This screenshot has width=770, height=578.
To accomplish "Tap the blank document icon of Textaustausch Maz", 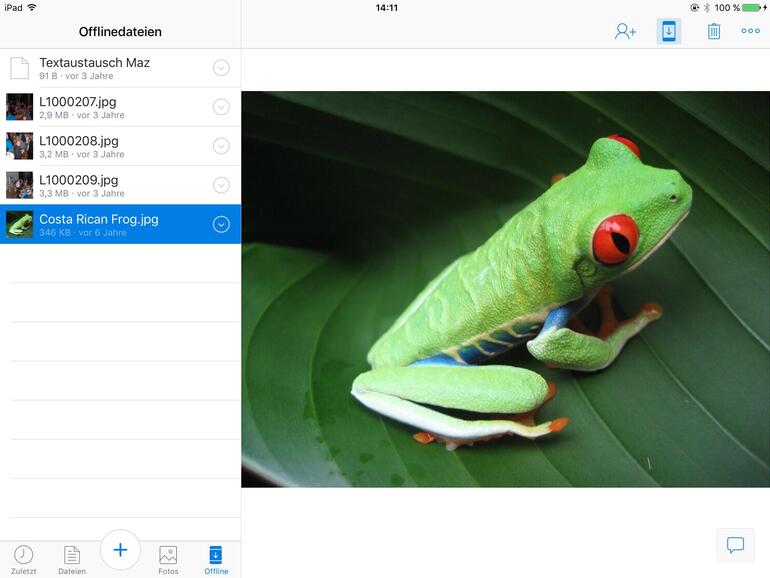I will point(20,68).
